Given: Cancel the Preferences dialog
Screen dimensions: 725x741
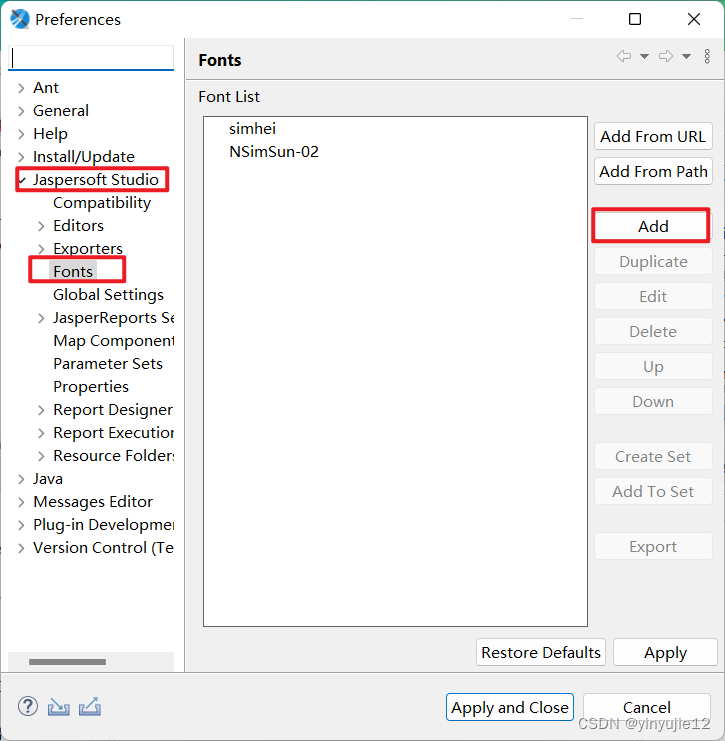Looking at the screenshot, I should (647, 707).
